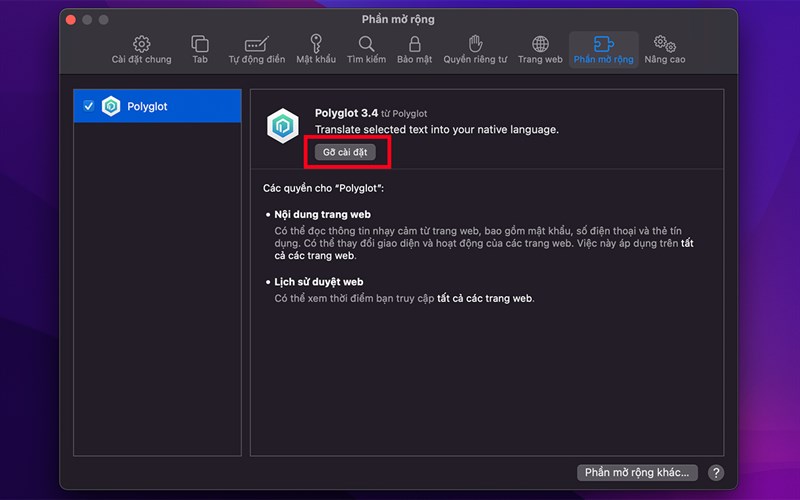
Task: Click the large Polyglot logo in details
Action: (283, 126)
